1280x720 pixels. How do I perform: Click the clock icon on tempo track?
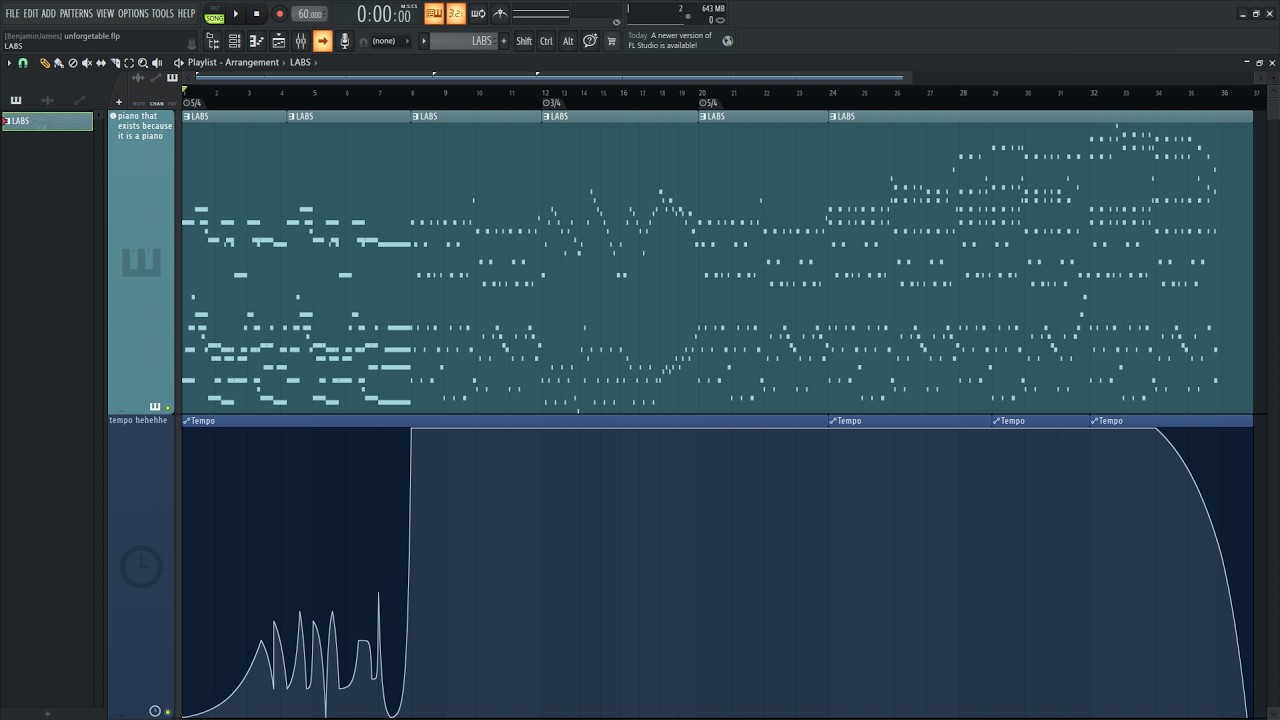pyautogui.click(x=155, y=711)
